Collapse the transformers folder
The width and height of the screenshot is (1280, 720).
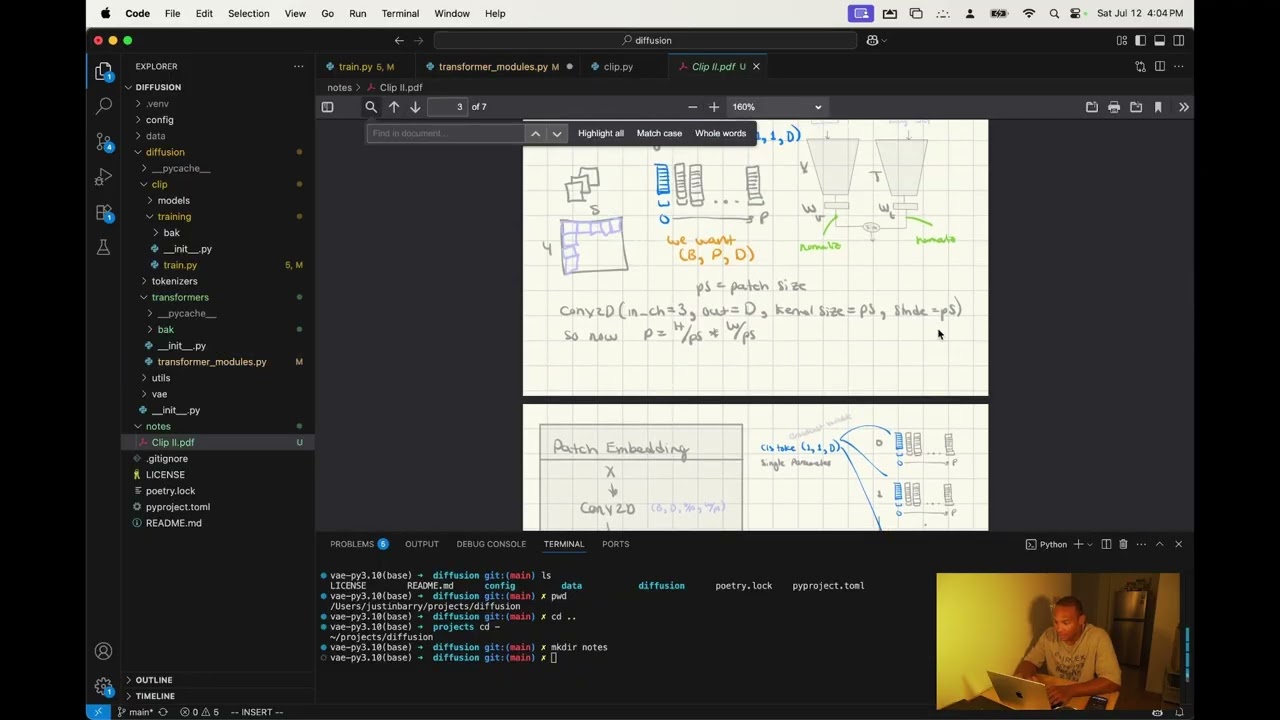180,297
